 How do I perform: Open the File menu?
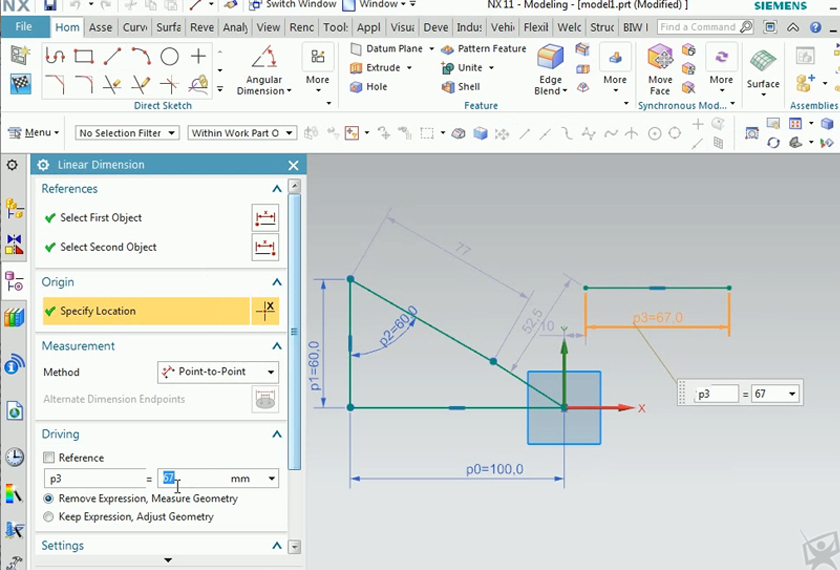[x=24, y=27]
